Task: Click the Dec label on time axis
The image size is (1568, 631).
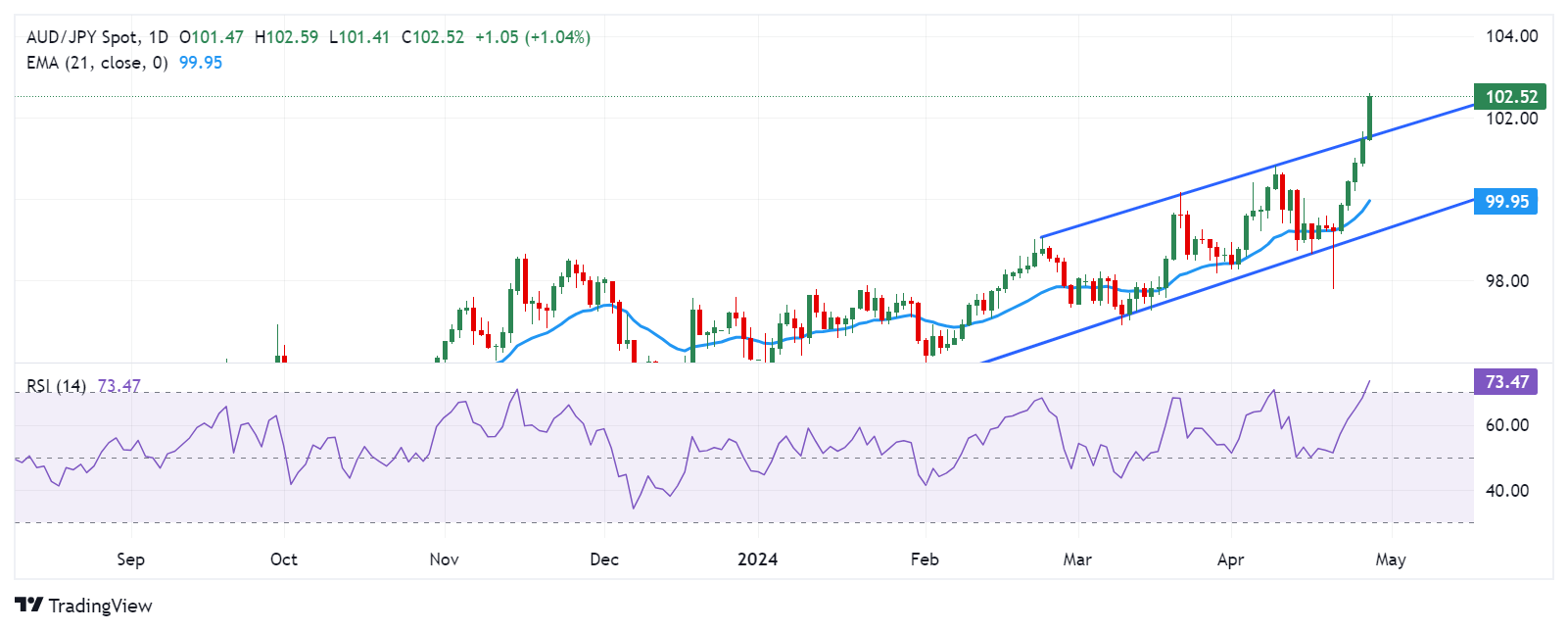Action: tap(604, 559)
